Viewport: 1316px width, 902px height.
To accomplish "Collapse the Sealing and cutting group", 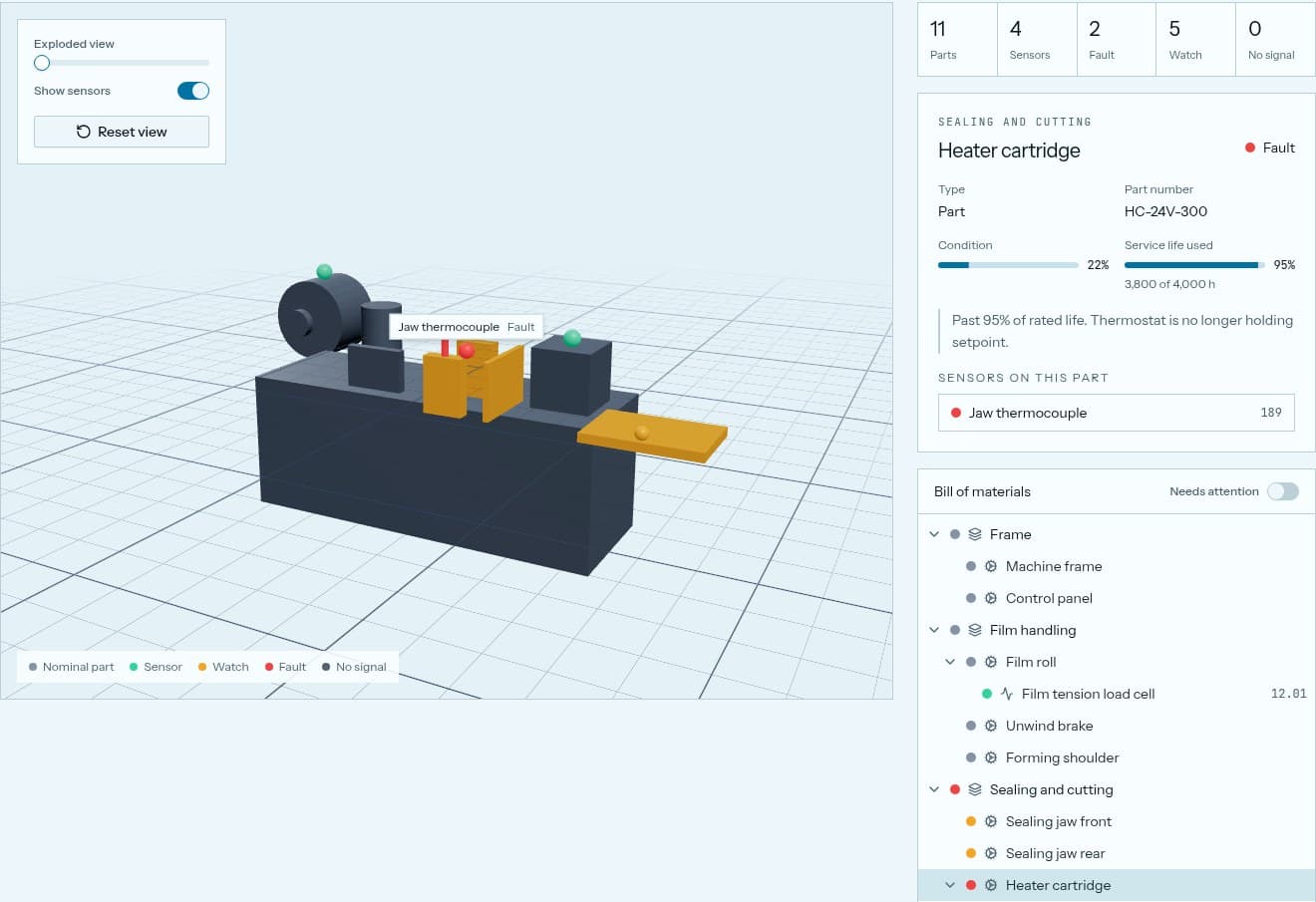I will (934, 789).
